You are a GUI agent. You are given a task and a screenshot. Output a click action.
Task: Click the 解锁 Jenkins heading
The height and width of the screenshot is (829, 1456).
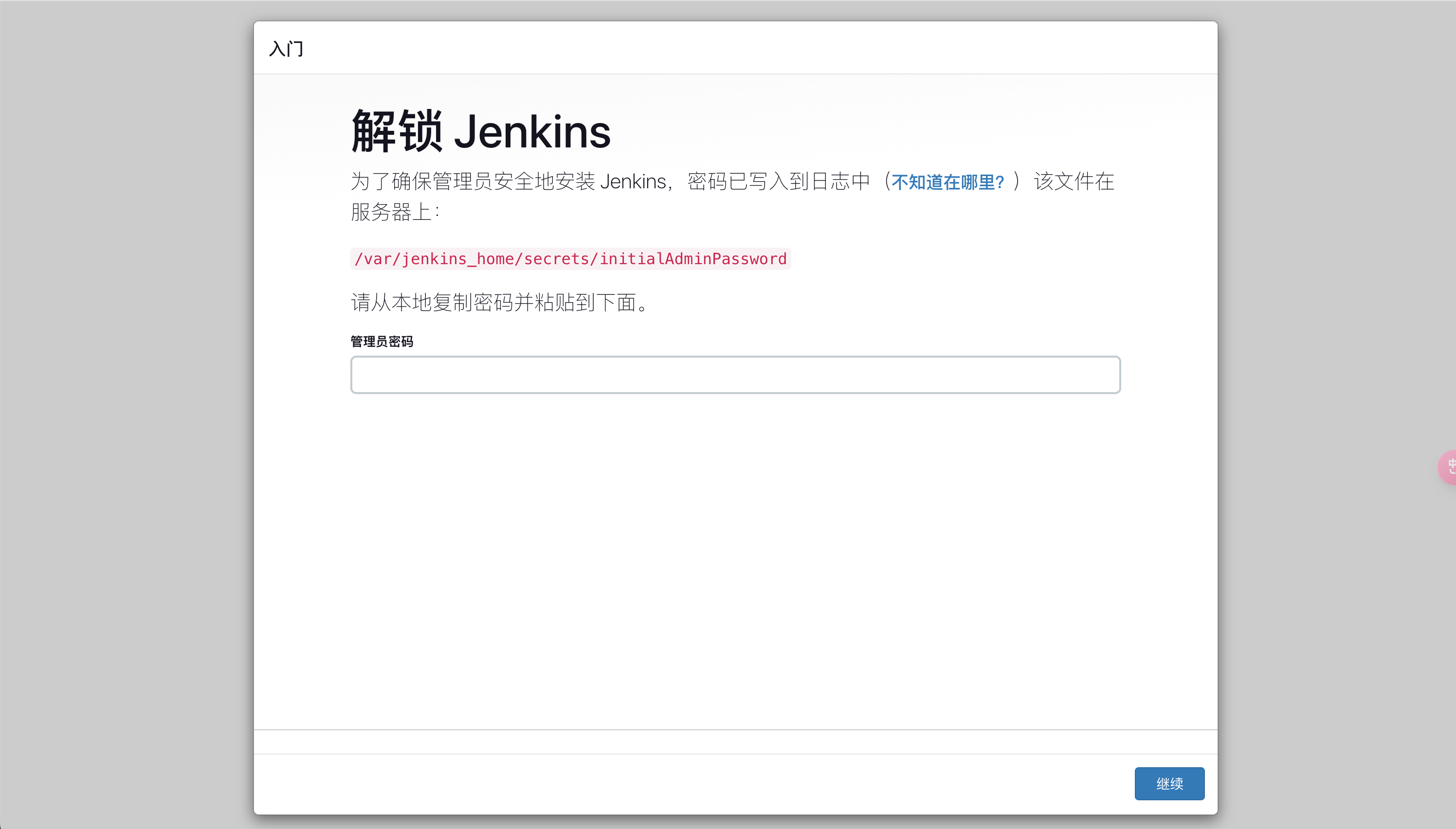tap(481, 131)
